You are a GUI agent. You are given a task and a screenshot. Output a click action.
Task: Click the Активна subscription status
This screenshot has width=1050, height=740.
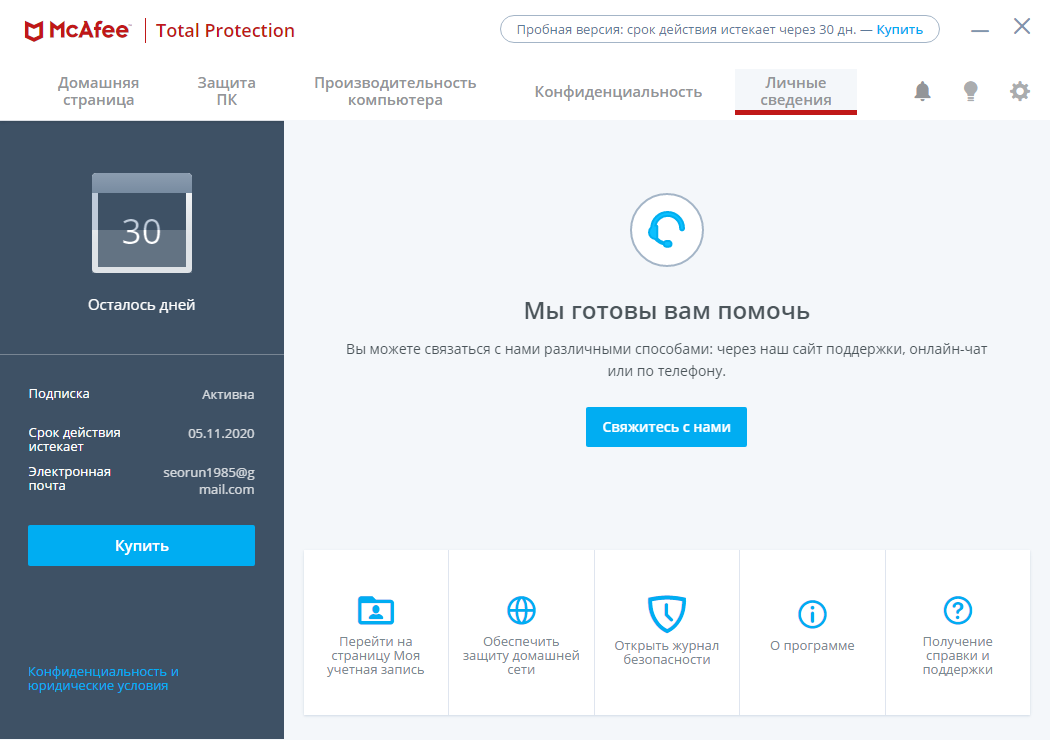[x=228, y=394]
